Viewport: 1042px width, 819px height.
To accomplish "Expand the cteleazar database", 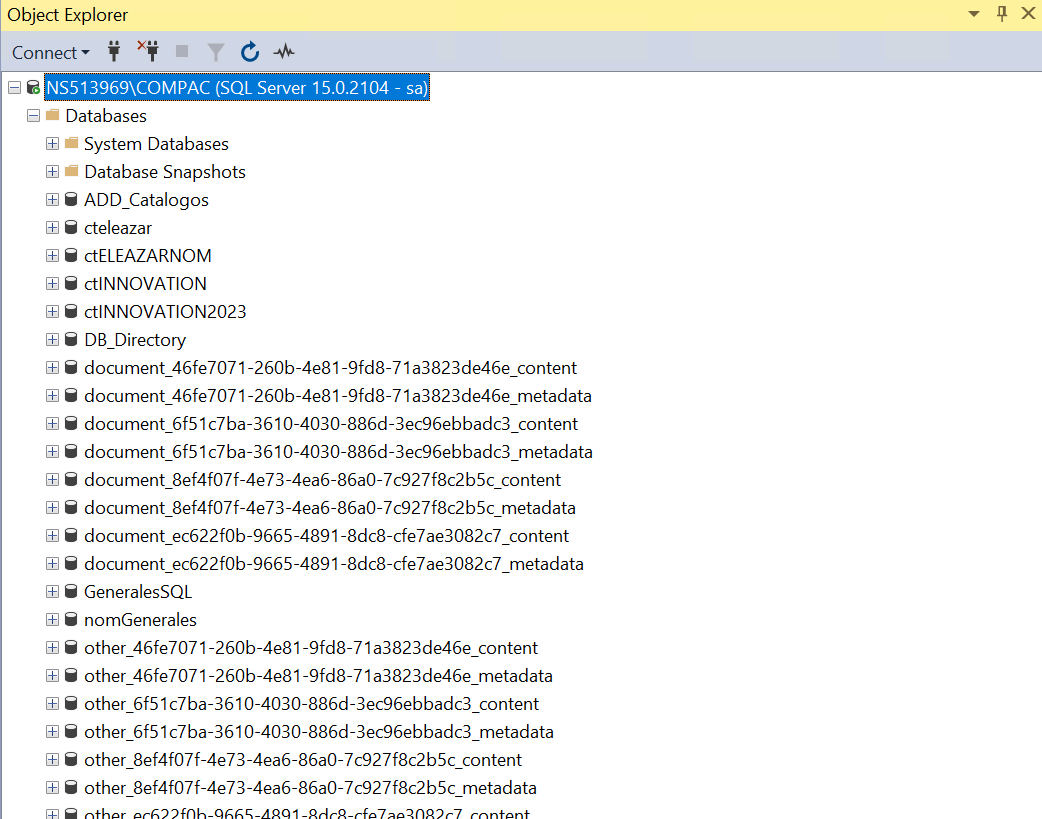I will (x=52, y=227).
